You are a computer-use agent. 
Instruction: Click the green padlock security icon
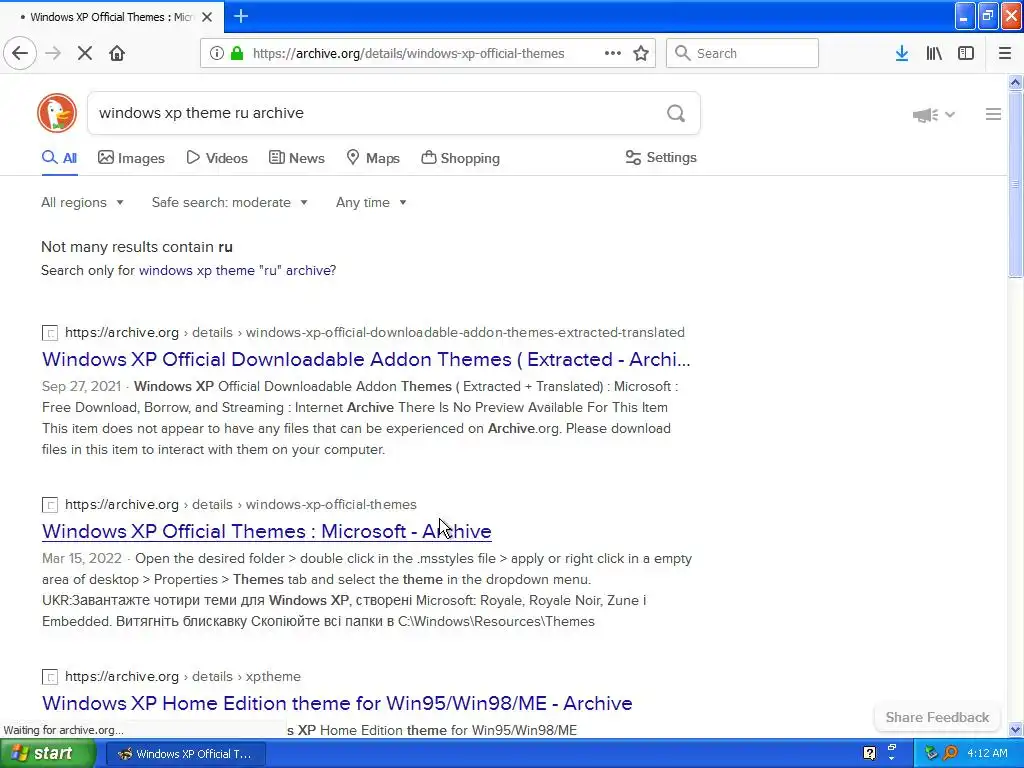(x=237, y=53)
